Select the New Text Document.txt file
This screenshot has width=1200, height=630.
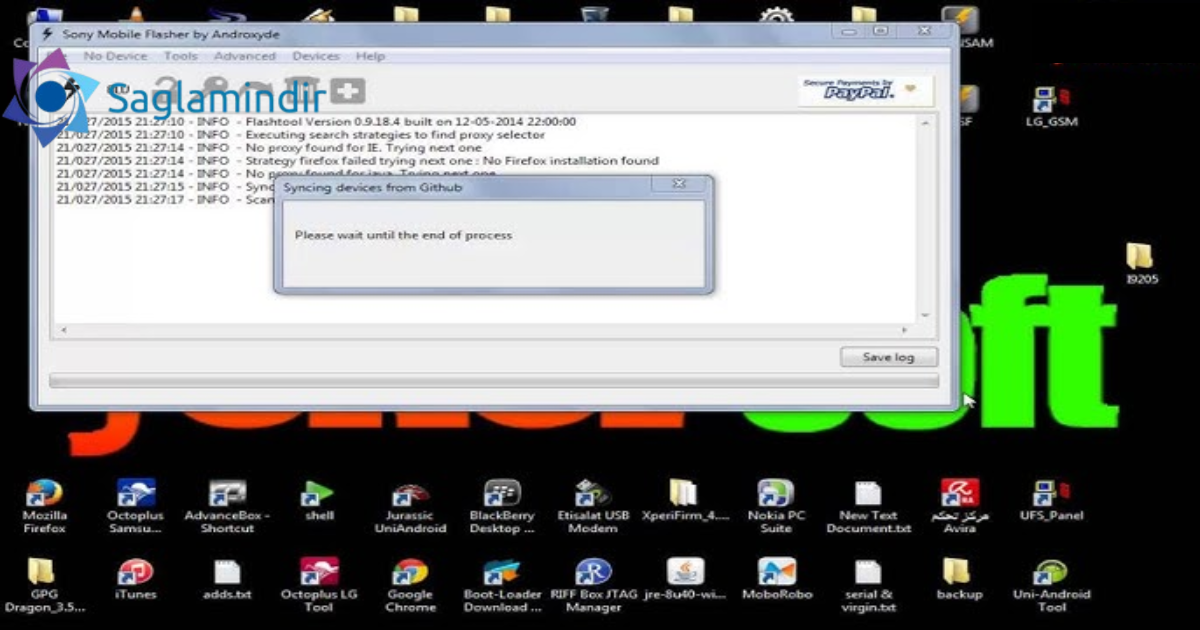(x=868, y=506)
